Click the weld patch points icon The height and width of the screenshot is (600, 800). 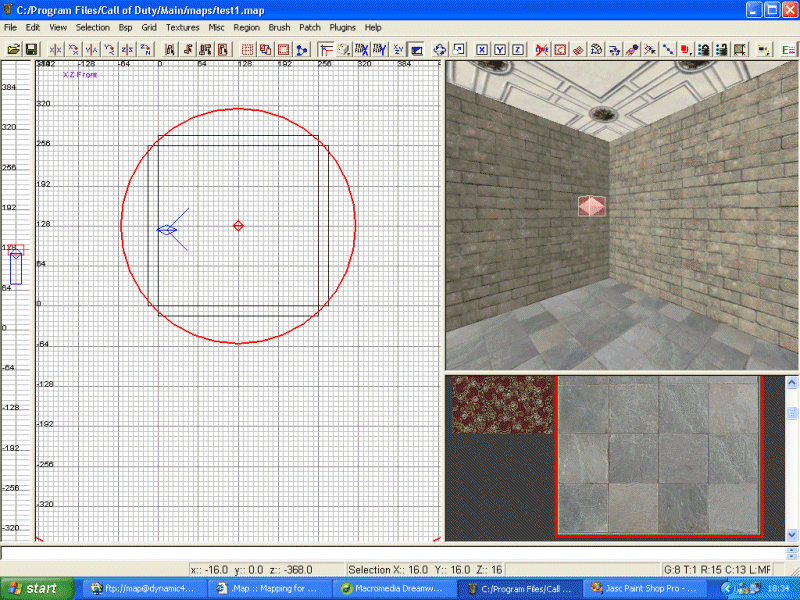click(632, 49)
